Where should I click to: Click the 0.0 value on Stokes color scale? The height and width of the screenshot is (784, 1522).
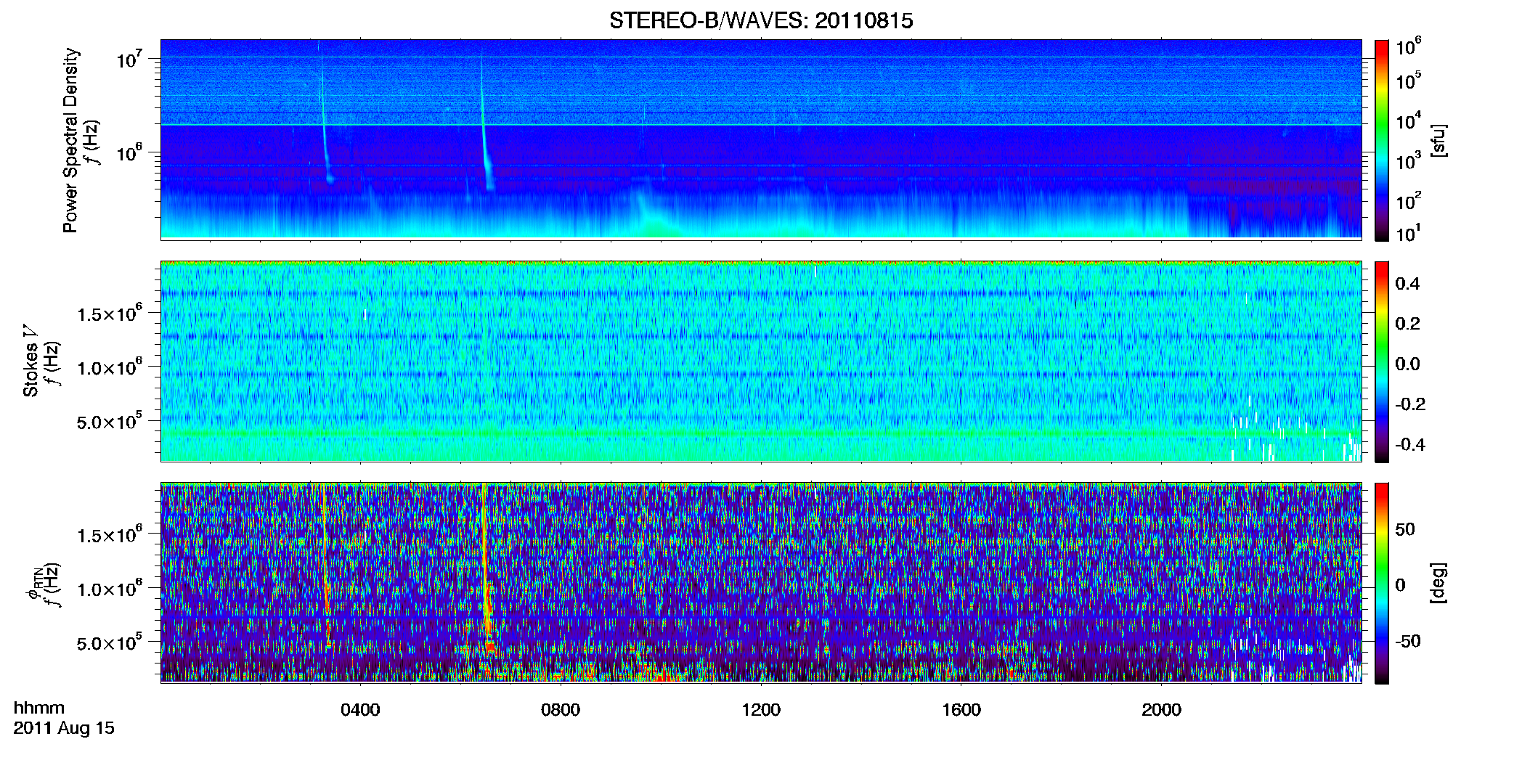pos(1407,364)
